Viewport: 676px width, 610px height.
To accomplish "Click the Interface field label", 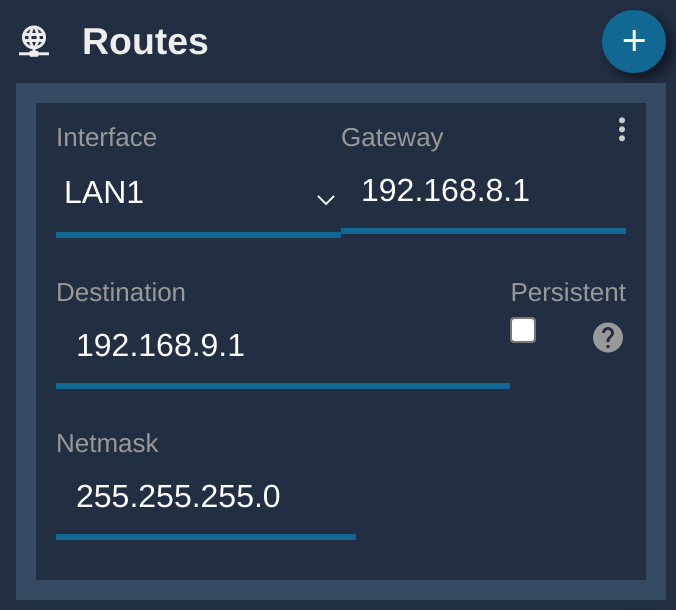I will [x=106, y=138].
